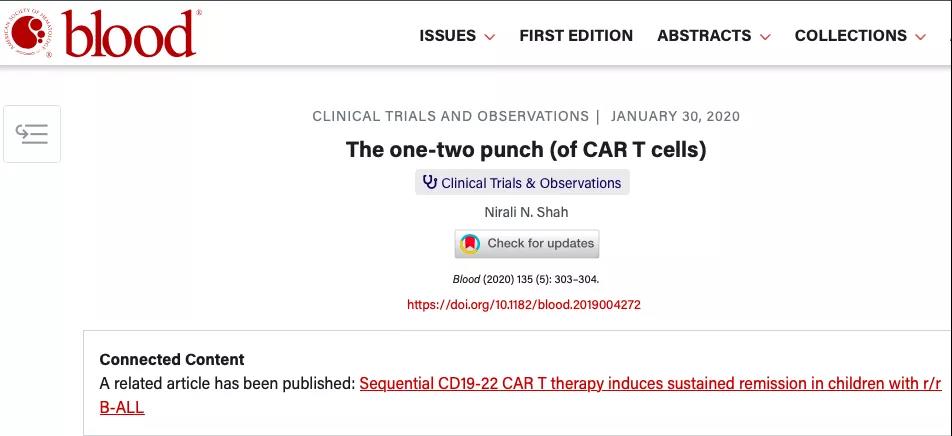
Task: Open the Sequential CD19-22 CAR T therapy link
Action: (x=521, y=395)
